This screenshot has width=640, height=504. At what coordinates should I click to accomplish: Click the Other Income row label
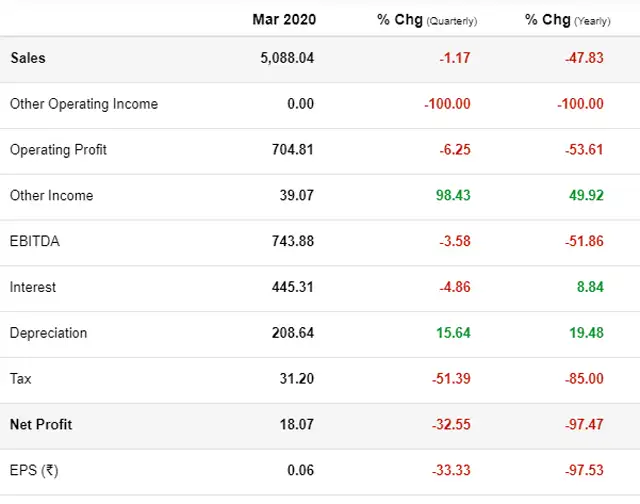(x=51, y=196)
